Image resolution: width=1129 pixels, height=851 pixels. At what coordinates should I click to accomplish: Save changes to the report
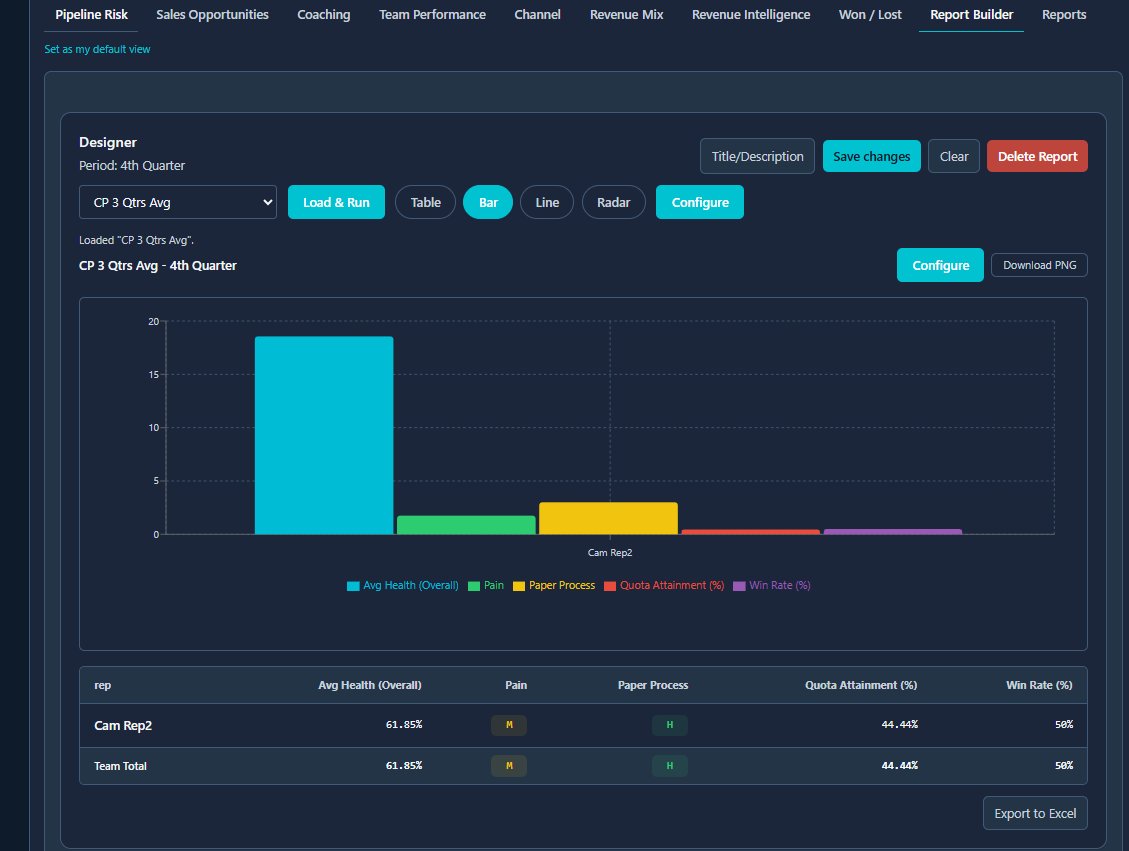coord(871,156)
